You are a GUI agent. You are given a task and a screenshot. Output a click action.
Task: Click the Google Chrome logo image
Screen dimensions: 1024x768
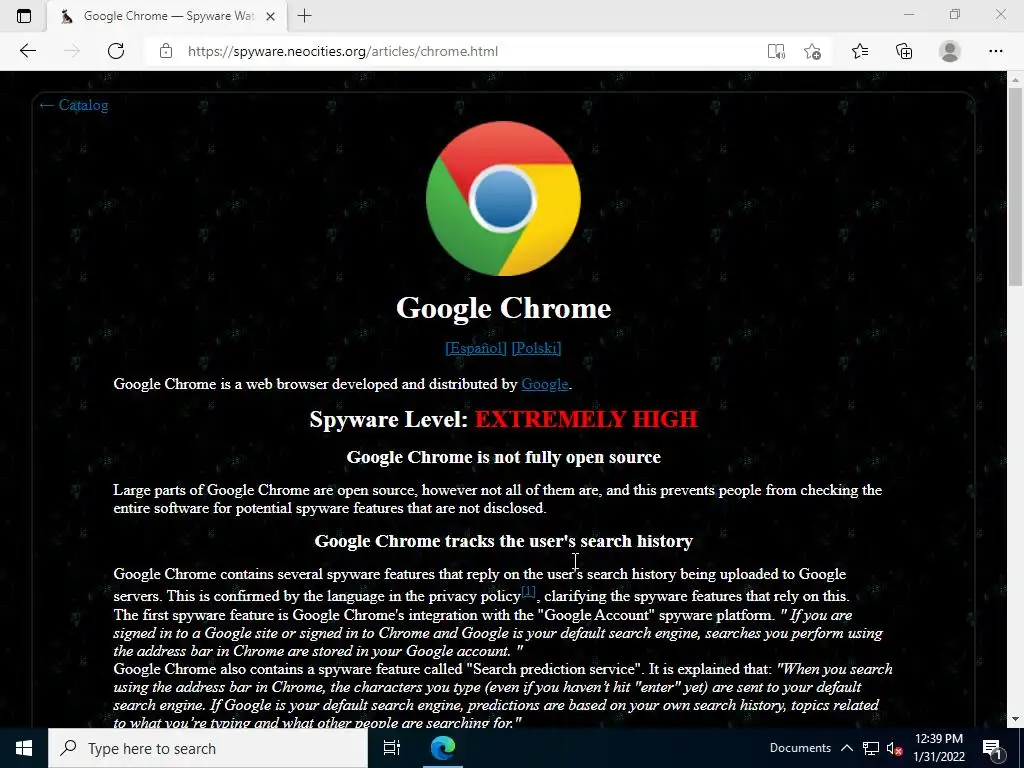(x=503, y=199)
